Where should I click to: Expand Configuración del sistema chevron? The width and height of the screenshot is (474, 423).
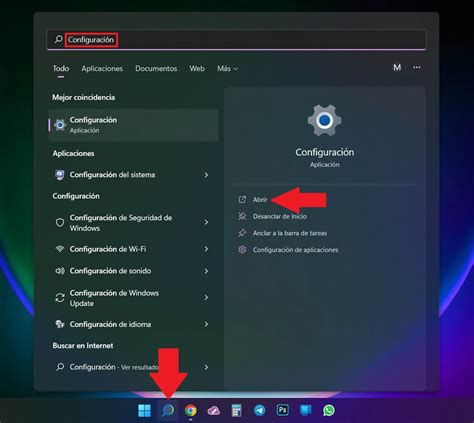click(206, 175)
